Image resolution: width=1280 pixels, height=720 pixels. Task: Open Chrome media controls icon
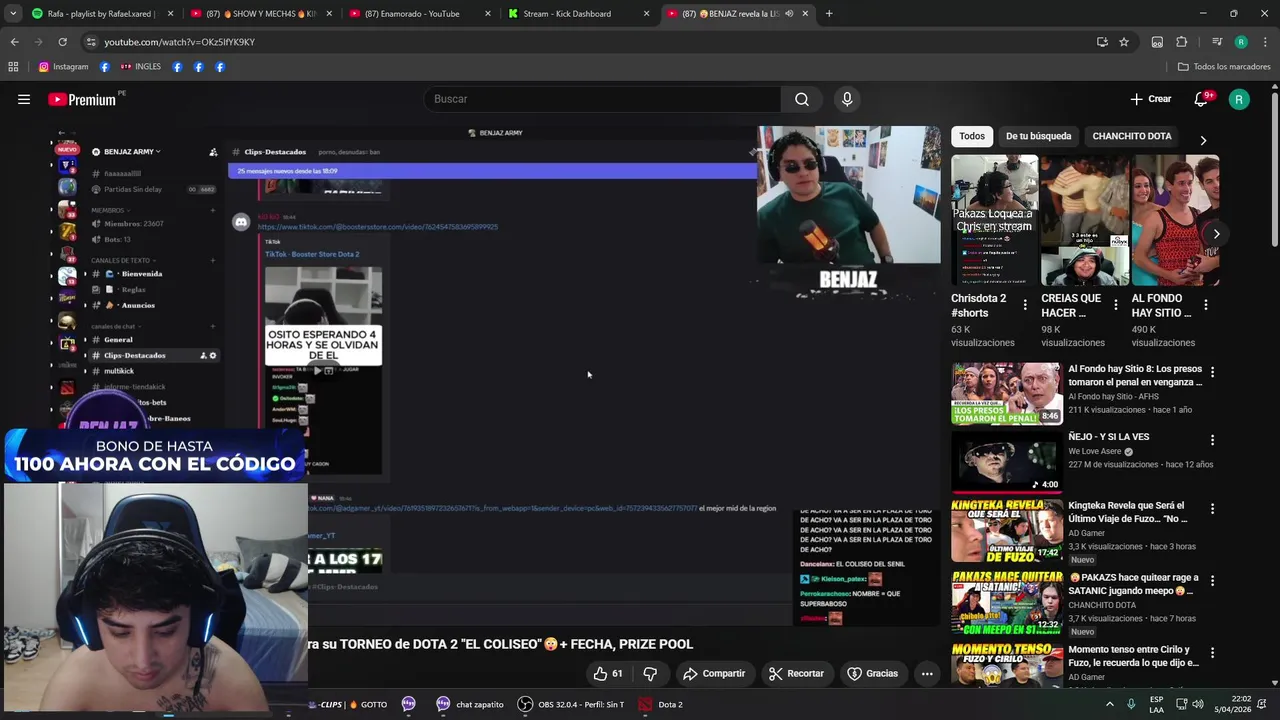click(x=1217, y=42)
